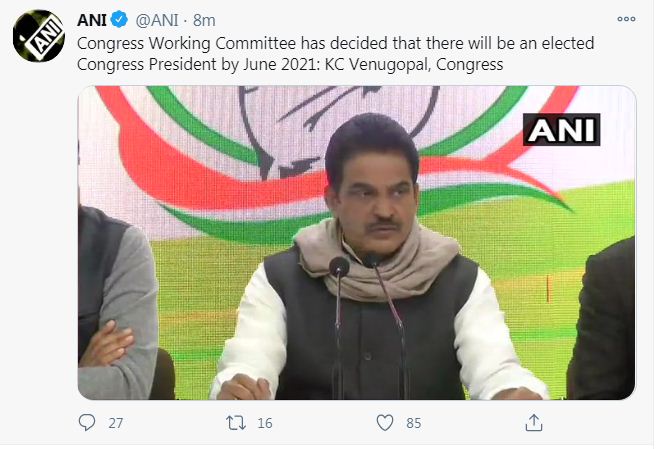Open the @ANI handle link
This screenshot has width=658, height=449.
pos(157,20)
